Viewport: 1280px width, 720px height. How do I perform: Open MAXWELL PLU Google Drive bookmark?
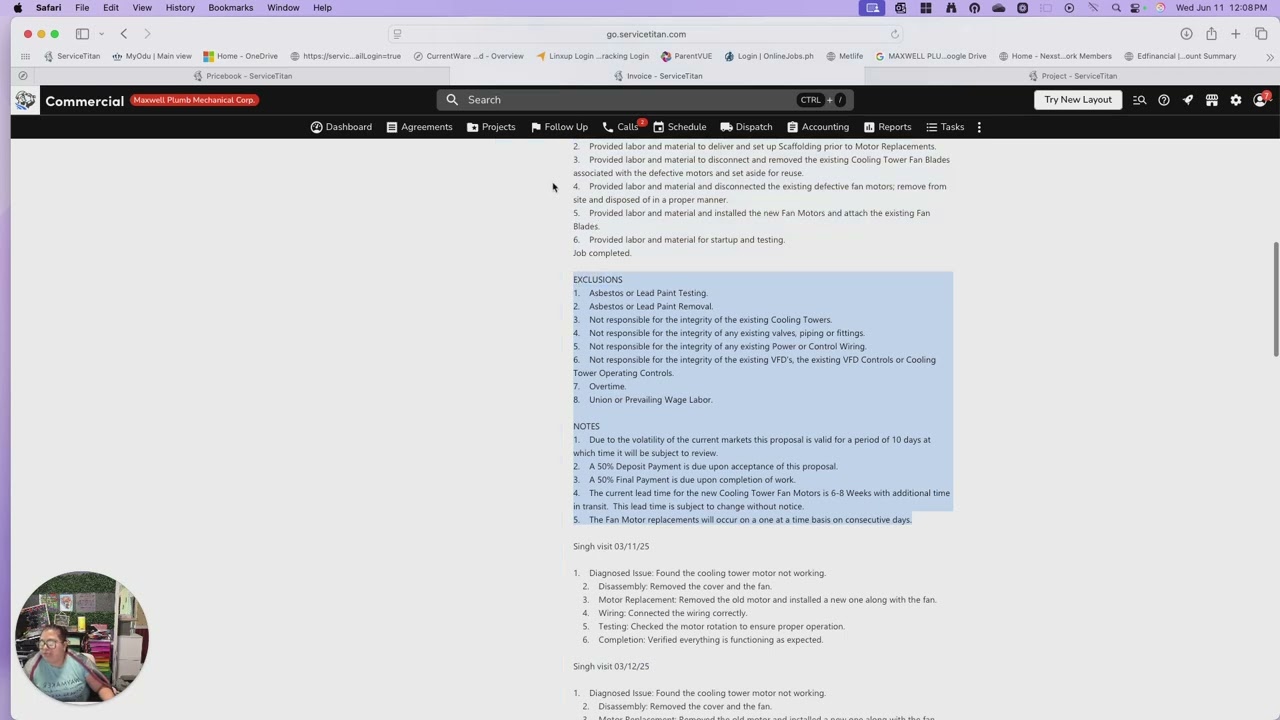[931, 56]
